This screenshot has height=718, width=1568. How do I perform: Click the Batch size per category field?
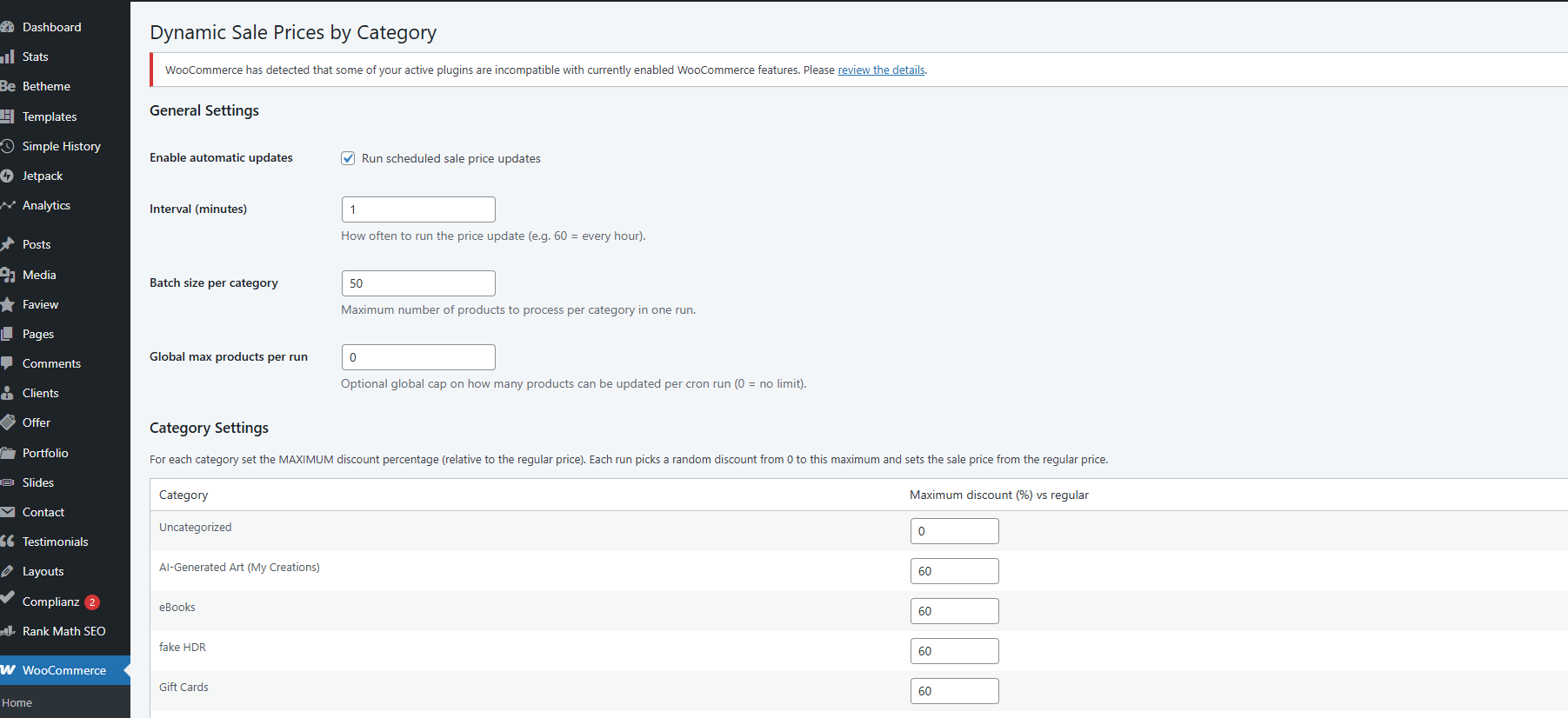coord(418,283)
